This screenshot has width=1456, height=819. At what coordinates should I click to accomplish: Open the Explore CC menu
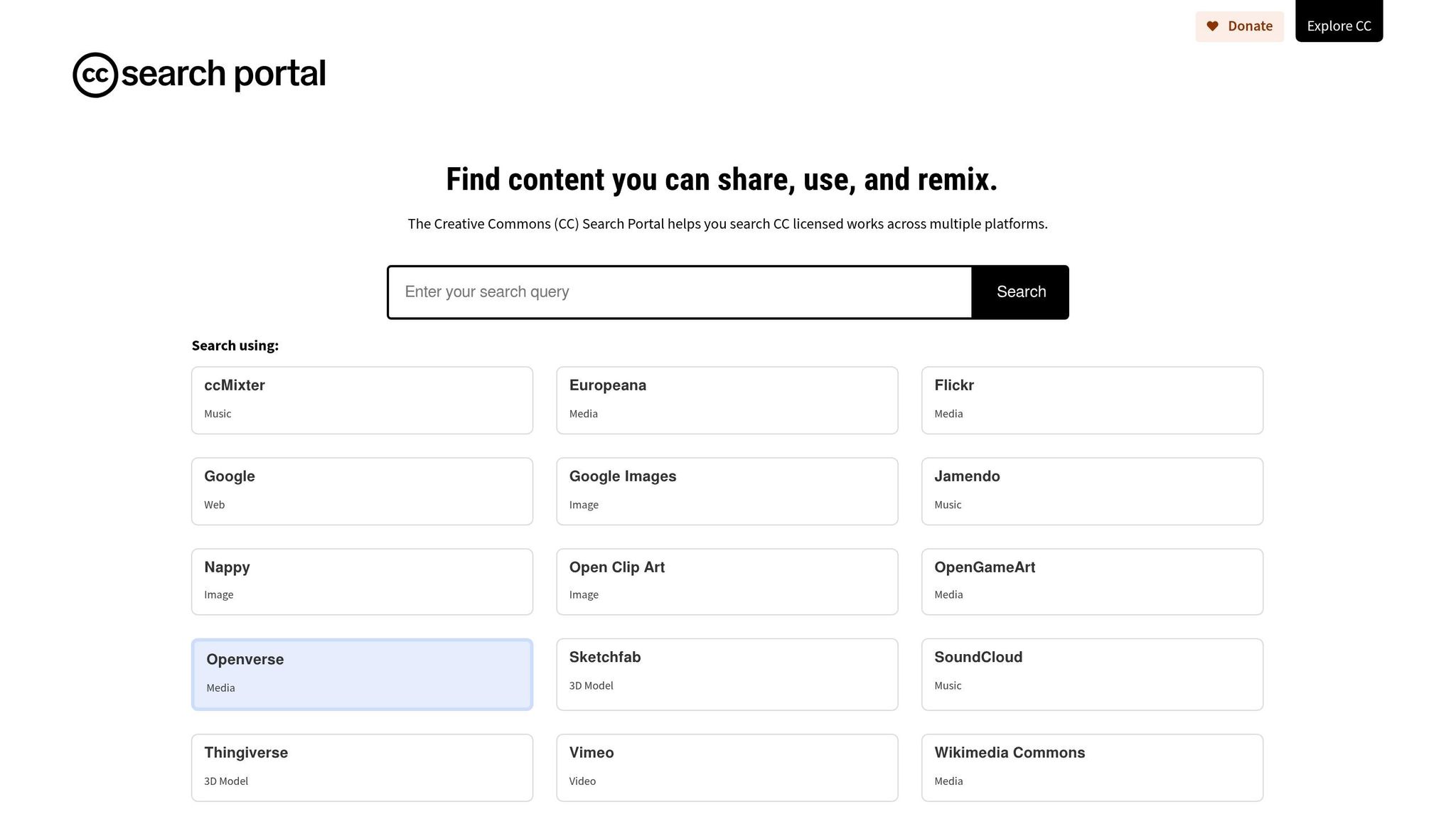[x=1339, y=21]
